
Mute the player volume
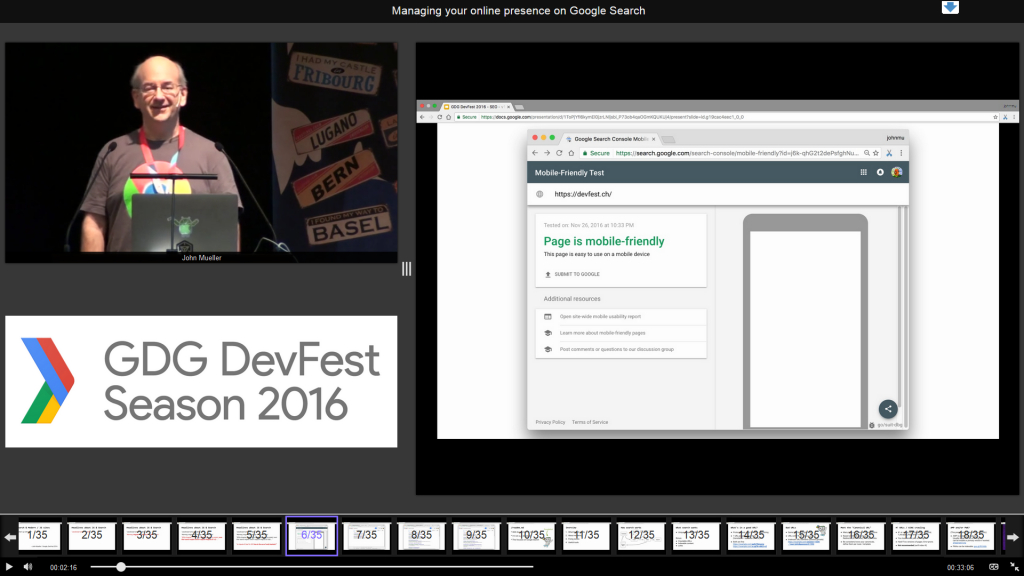point(28,567)
